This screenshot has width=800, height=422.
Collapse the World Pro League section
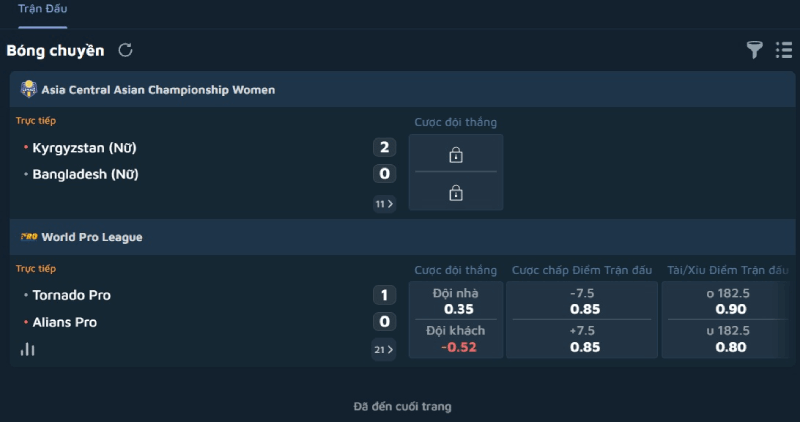click(x=402, y=237)
